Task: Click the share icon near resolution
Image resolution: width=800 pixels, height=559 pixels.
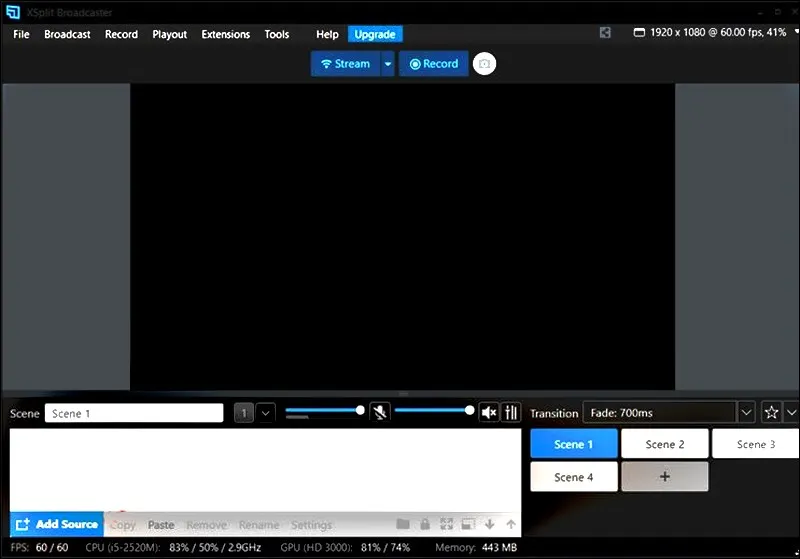Action: coord(605,33)
